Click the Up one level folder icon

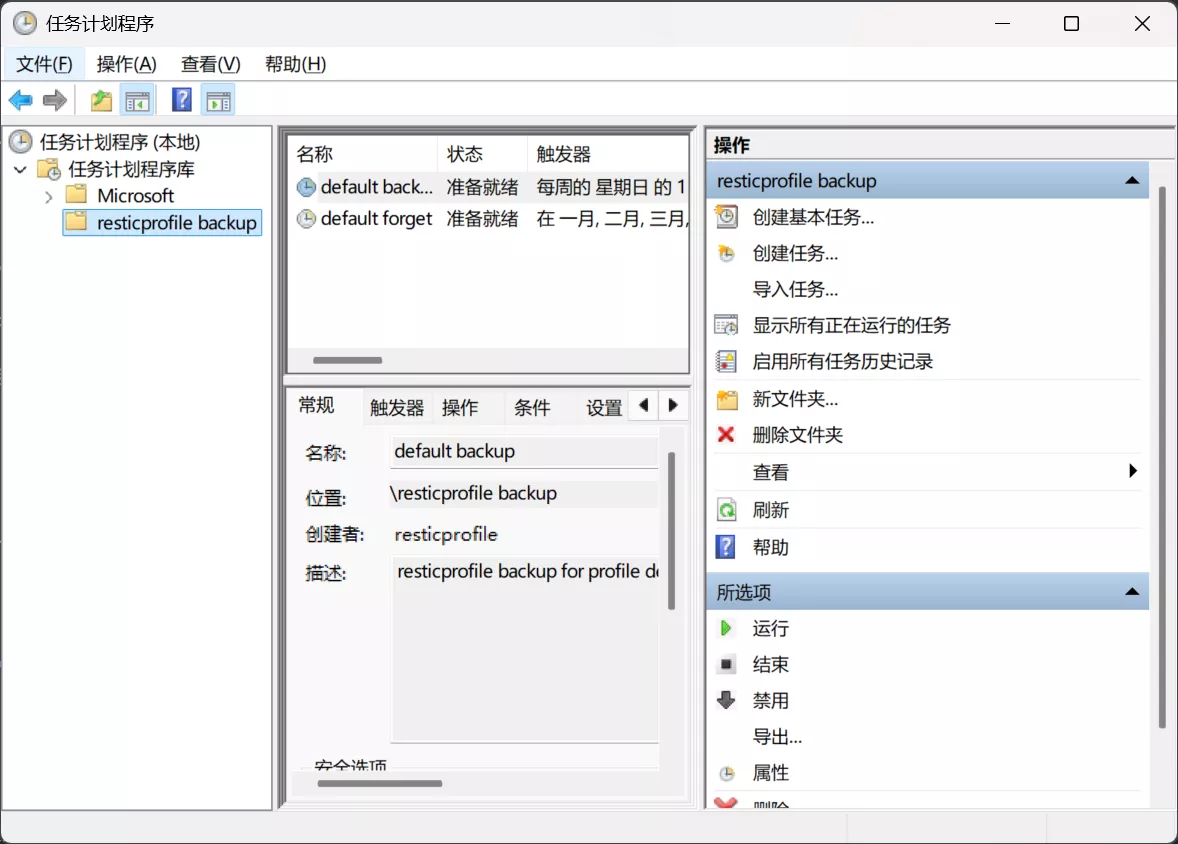click(x=101, y=100)
